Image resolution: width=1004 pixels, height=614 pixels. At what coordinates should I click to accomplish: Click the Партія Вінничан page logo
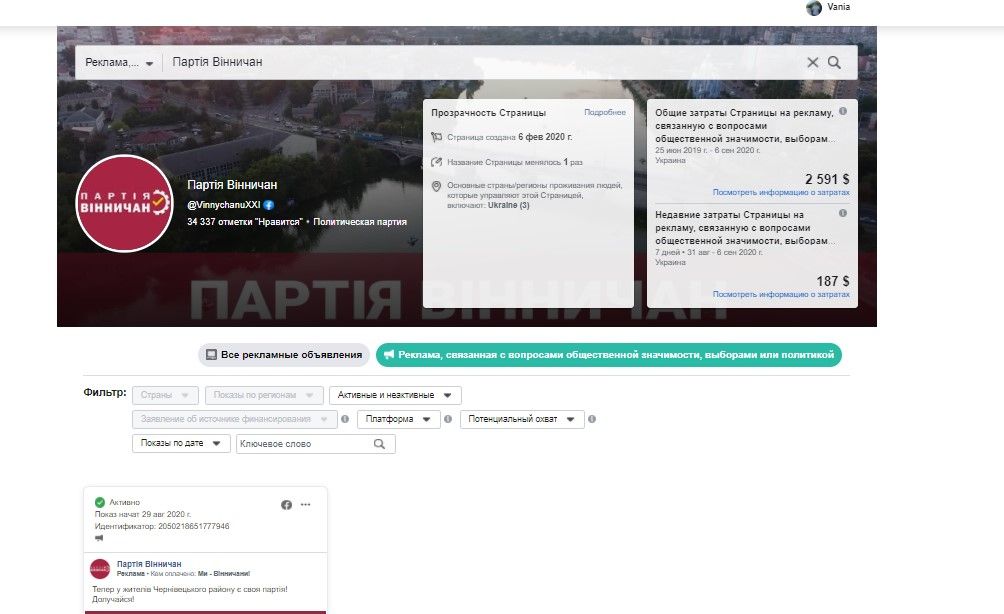click(x=124, y=203)
